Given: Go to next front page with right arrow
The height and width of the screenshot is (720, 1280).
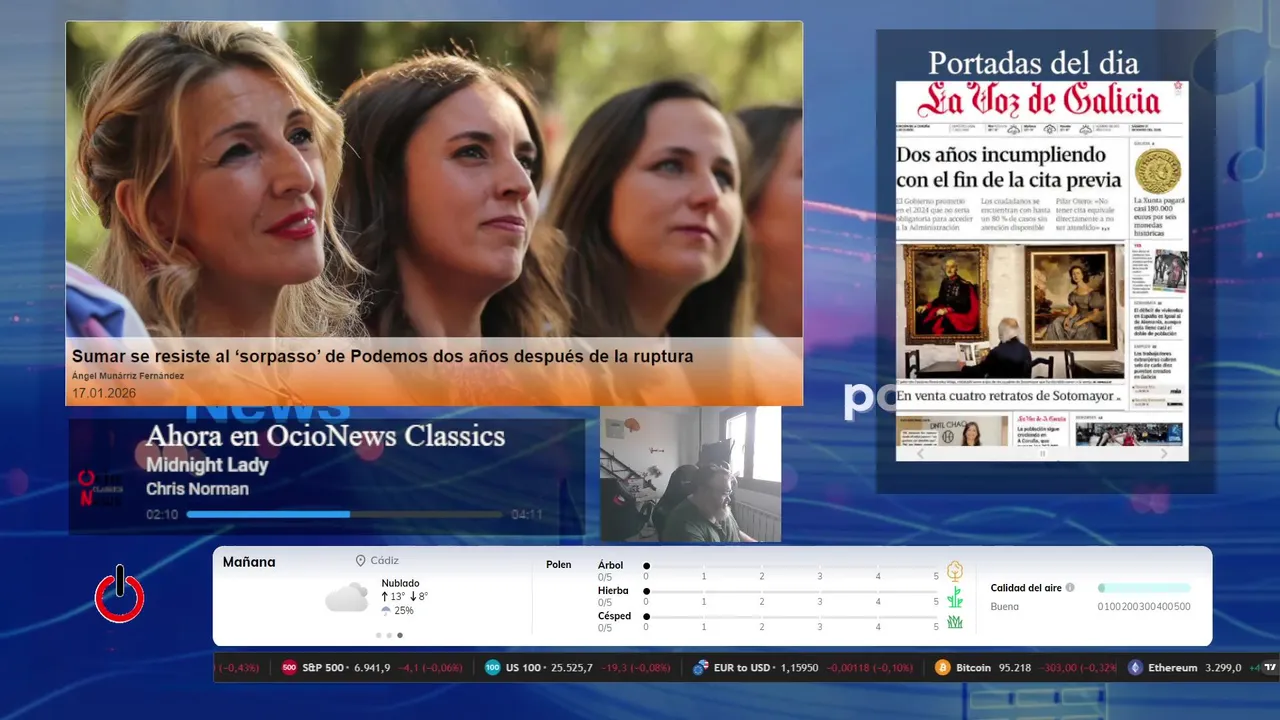Looking at the screenshot, I should [1163, 453].
